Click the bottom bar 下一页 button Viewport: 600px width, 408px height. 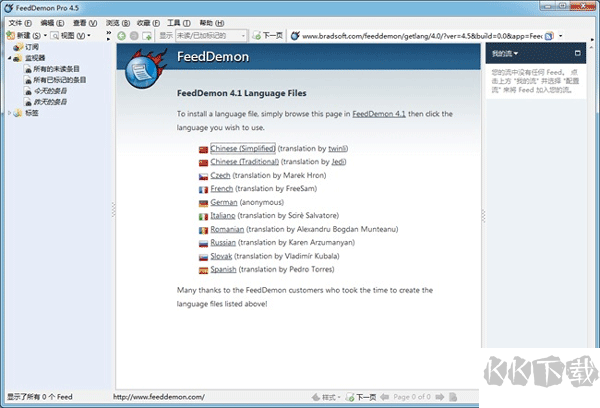pos(361,397)
